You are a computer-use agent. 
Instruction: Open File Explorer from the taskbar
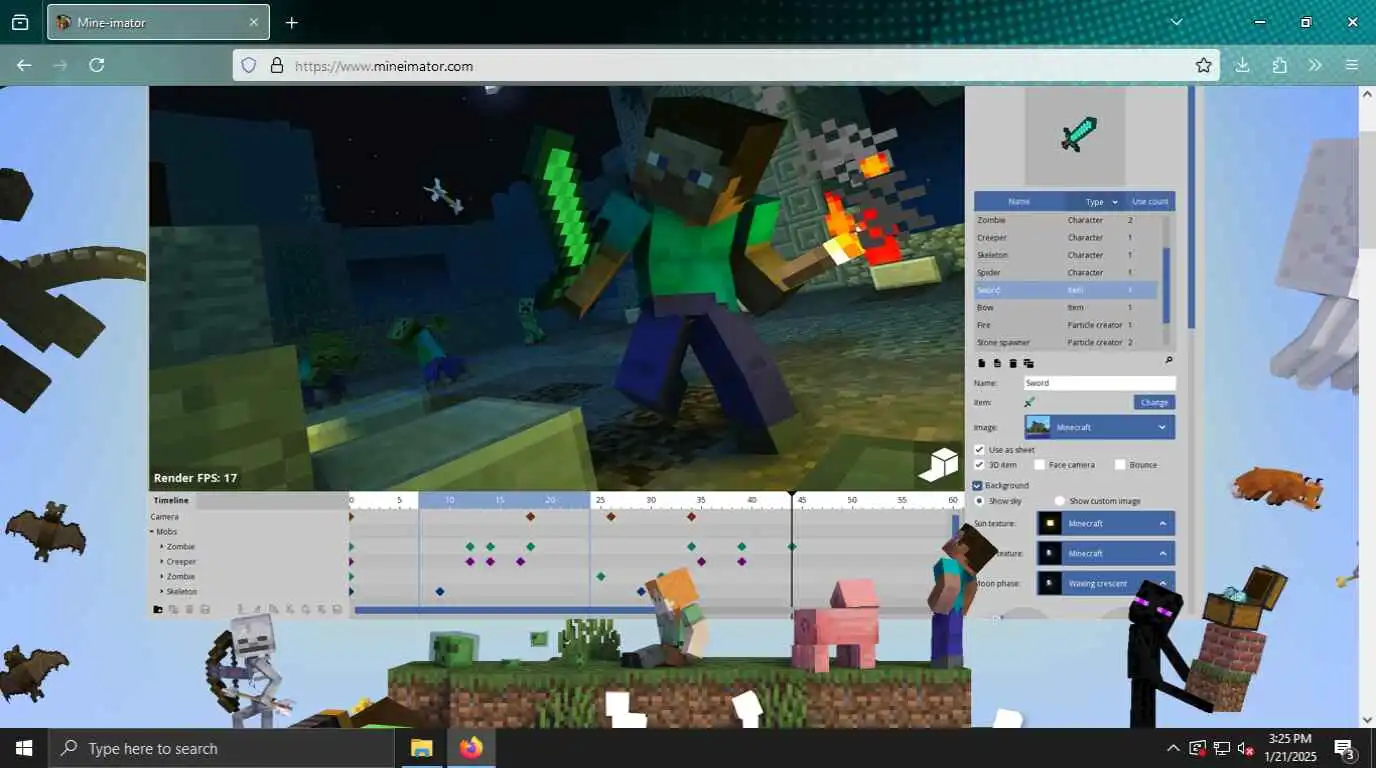421,748
